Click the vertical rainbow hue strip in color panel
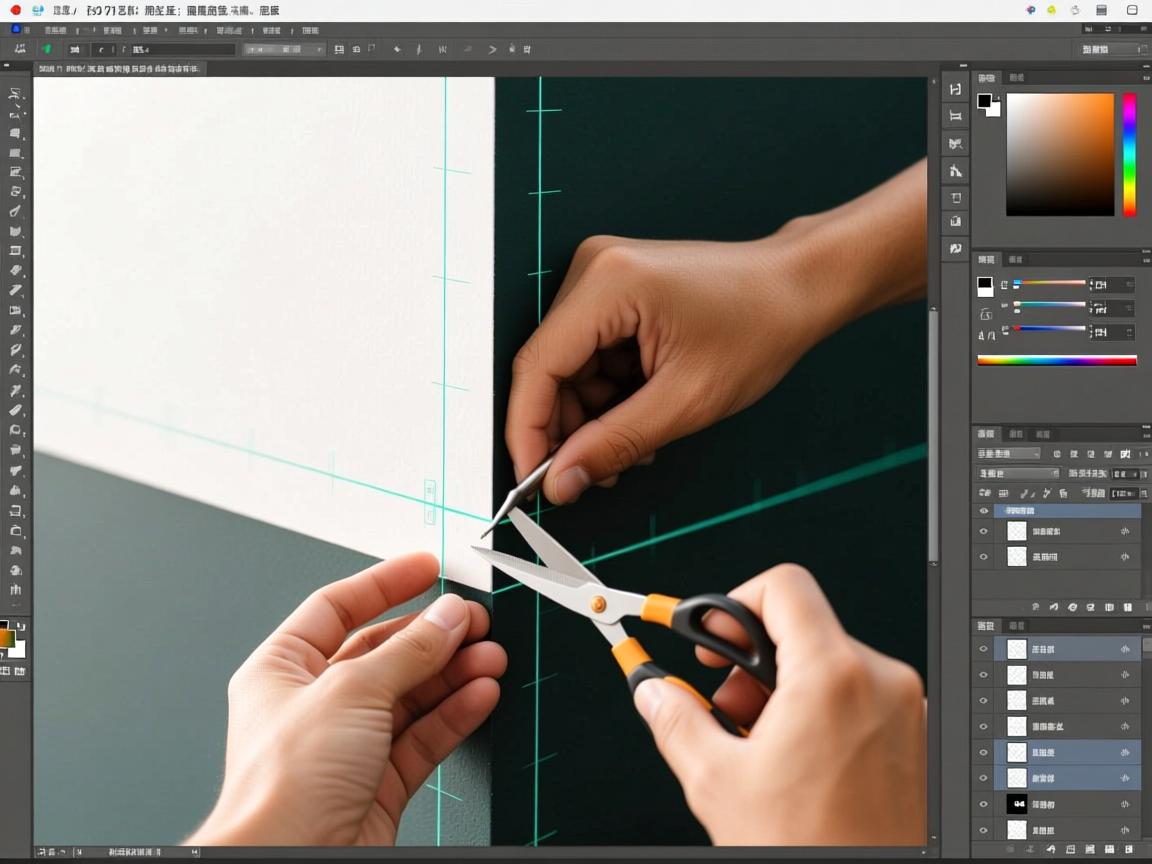The height and width of the screenshot is (864, 1152). tap(1129, 154)
